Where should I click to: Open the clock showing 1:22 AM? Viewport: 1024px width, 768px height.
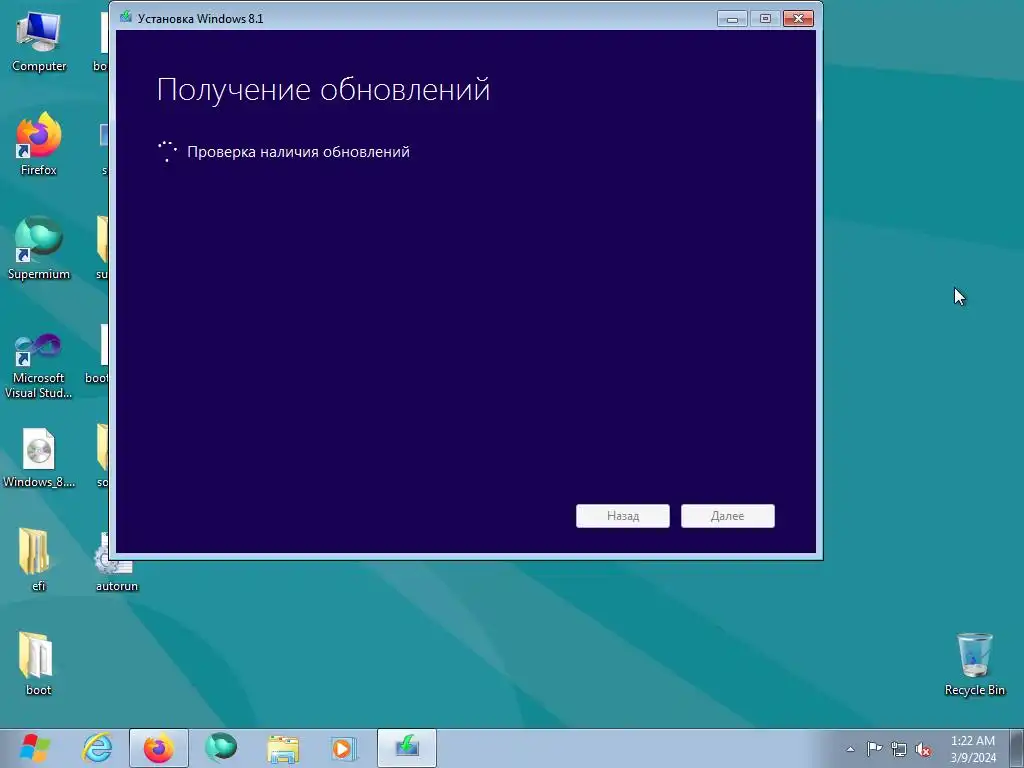click(972, 749)
